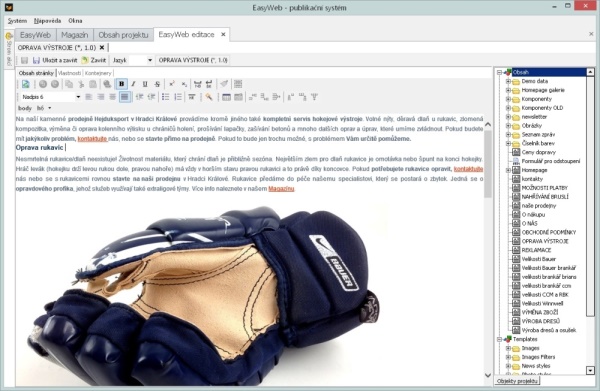Click the Uložit a zavřít button
Viewport: 600px width, 391px height.
55,60
